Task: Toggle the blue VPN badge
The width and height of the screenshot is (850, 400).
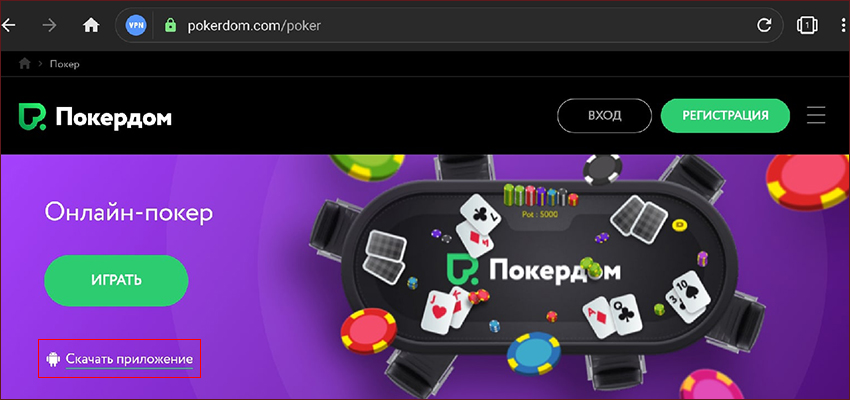Action: pyautogui.click(x=136, y=25)
